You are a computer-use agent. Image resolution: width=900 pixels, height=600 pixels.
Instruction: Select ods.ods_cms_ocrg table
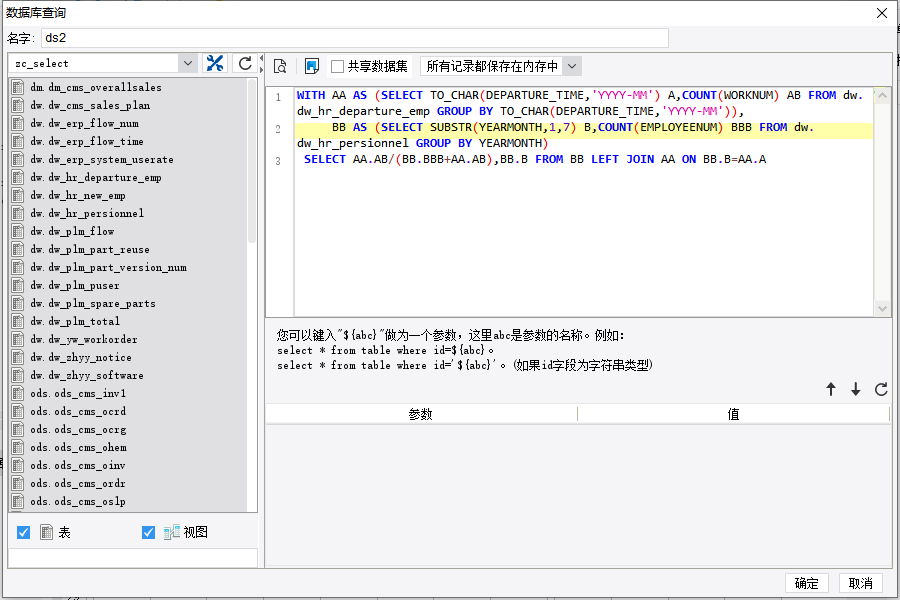pos(78,429)
